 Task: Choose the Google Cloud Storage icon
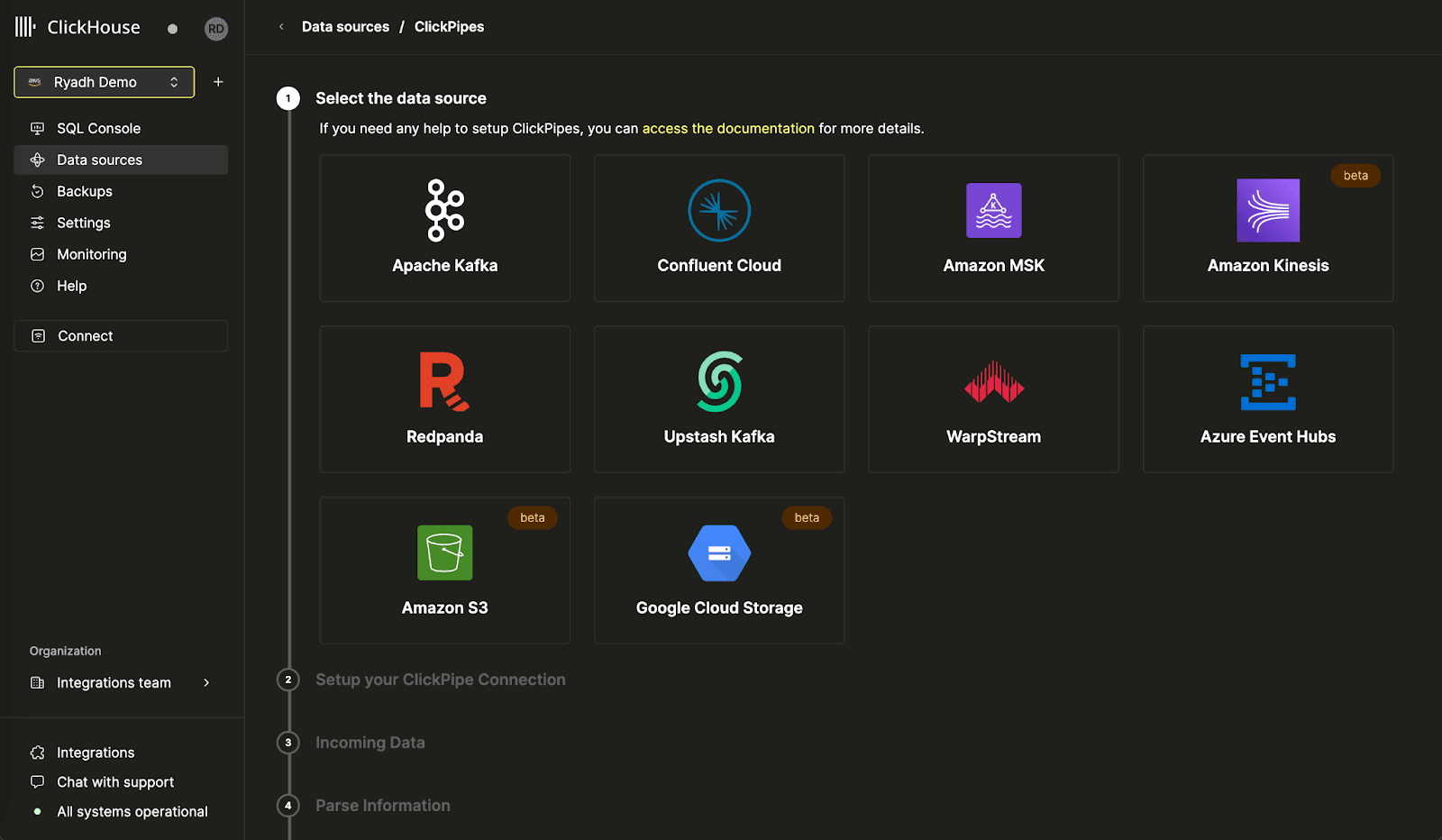pyautogui.click(x=718, y=552)
